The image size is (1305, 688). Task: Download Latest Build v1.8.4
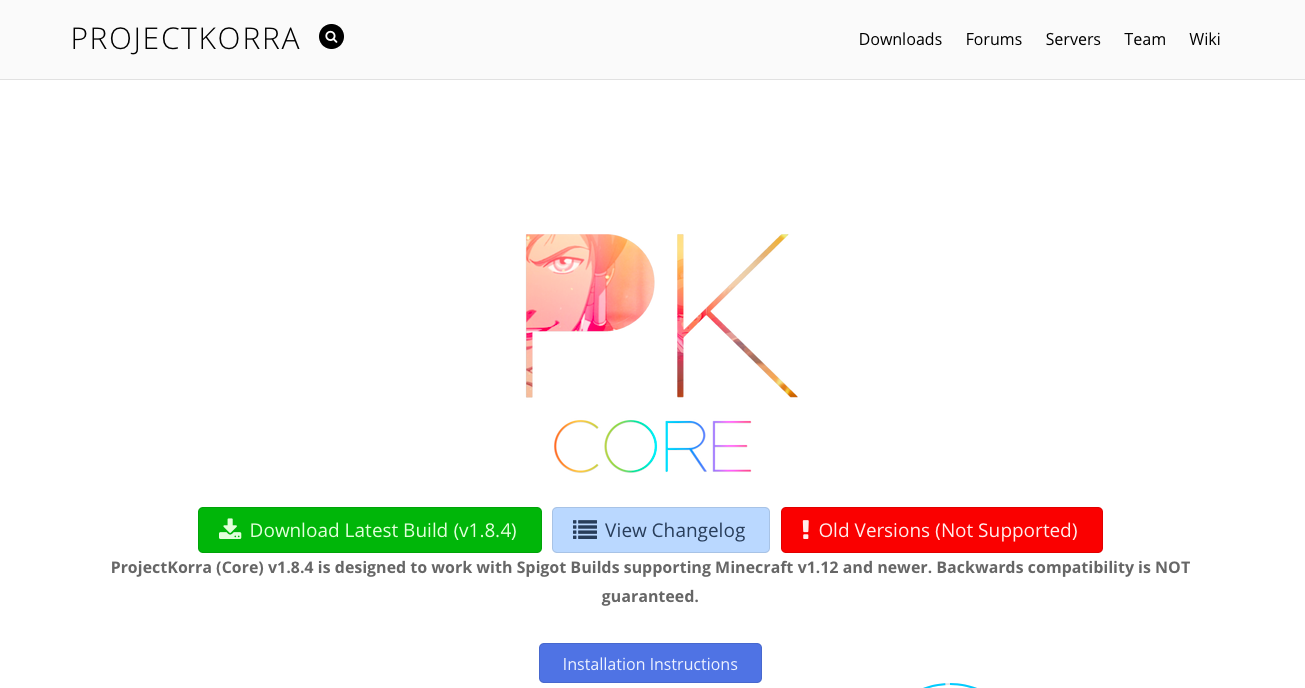[x=370, y=530]
